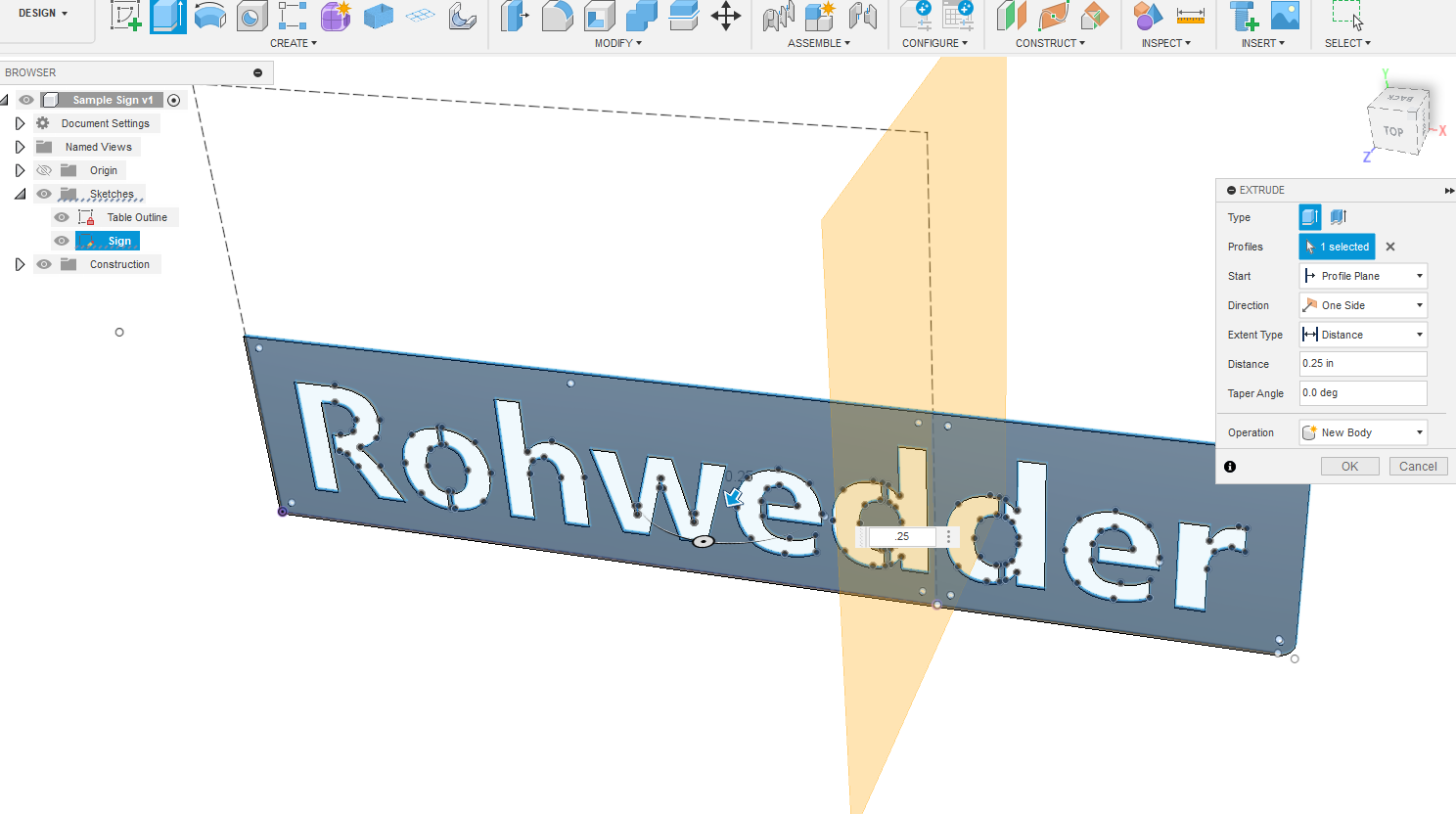
Task: Hide the Sign sketch
Action: coord(62,241)
